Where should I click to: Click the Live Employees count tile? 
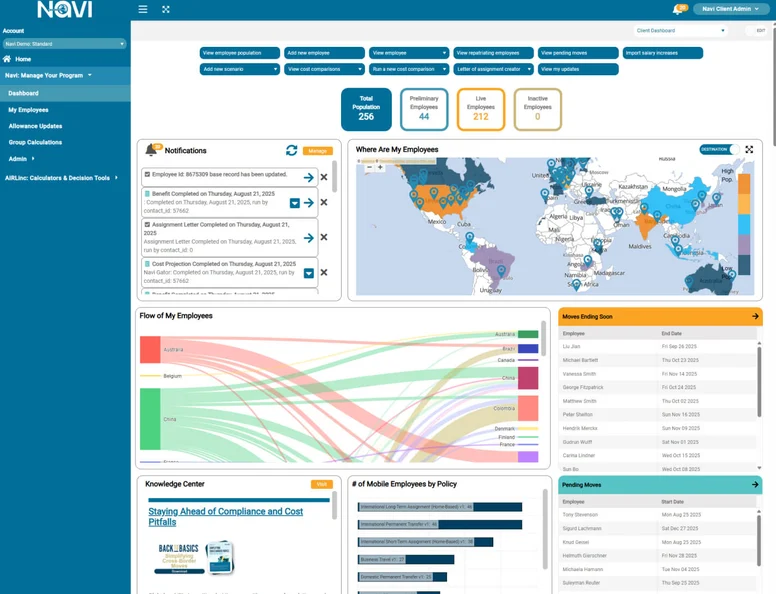tap(481, 110)
